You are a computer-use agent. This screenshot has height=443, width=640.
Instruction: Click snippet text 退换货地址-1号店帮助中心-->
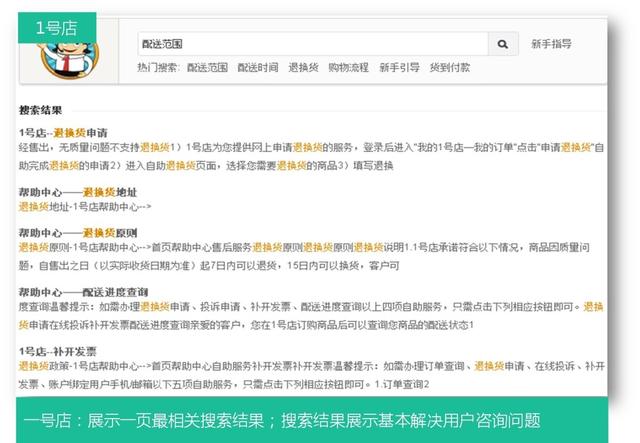tap(85, 207)
